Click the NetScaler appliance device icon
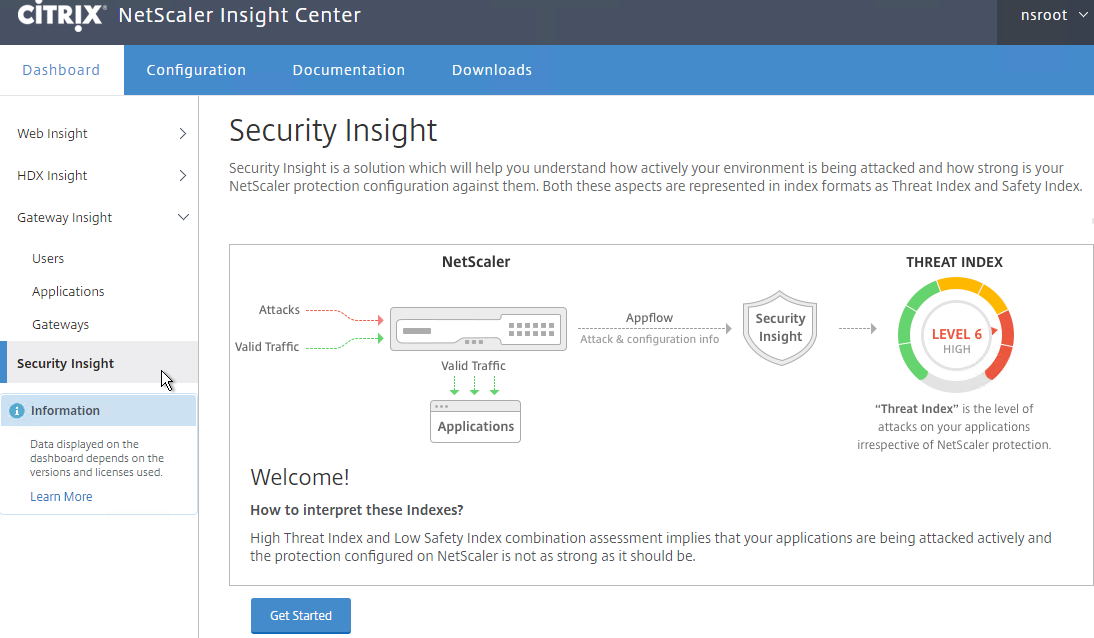The image size is (1094, 638). [x=478, y=328]
